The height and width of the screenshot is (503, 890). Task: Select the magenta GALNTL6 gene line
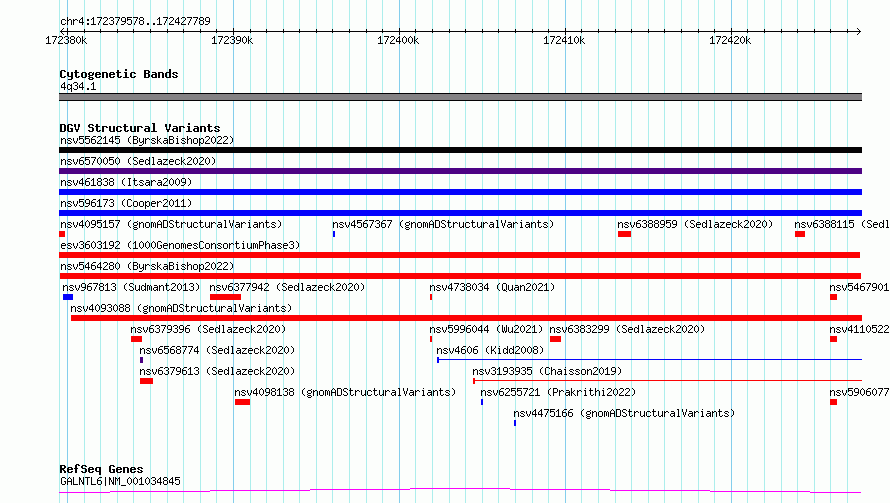click(x=460, y=490)
